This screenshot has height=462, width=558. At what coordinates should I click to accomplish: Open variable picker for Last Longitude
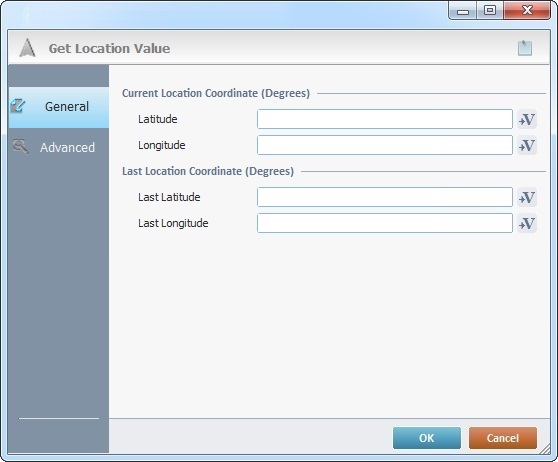(527, 223)
